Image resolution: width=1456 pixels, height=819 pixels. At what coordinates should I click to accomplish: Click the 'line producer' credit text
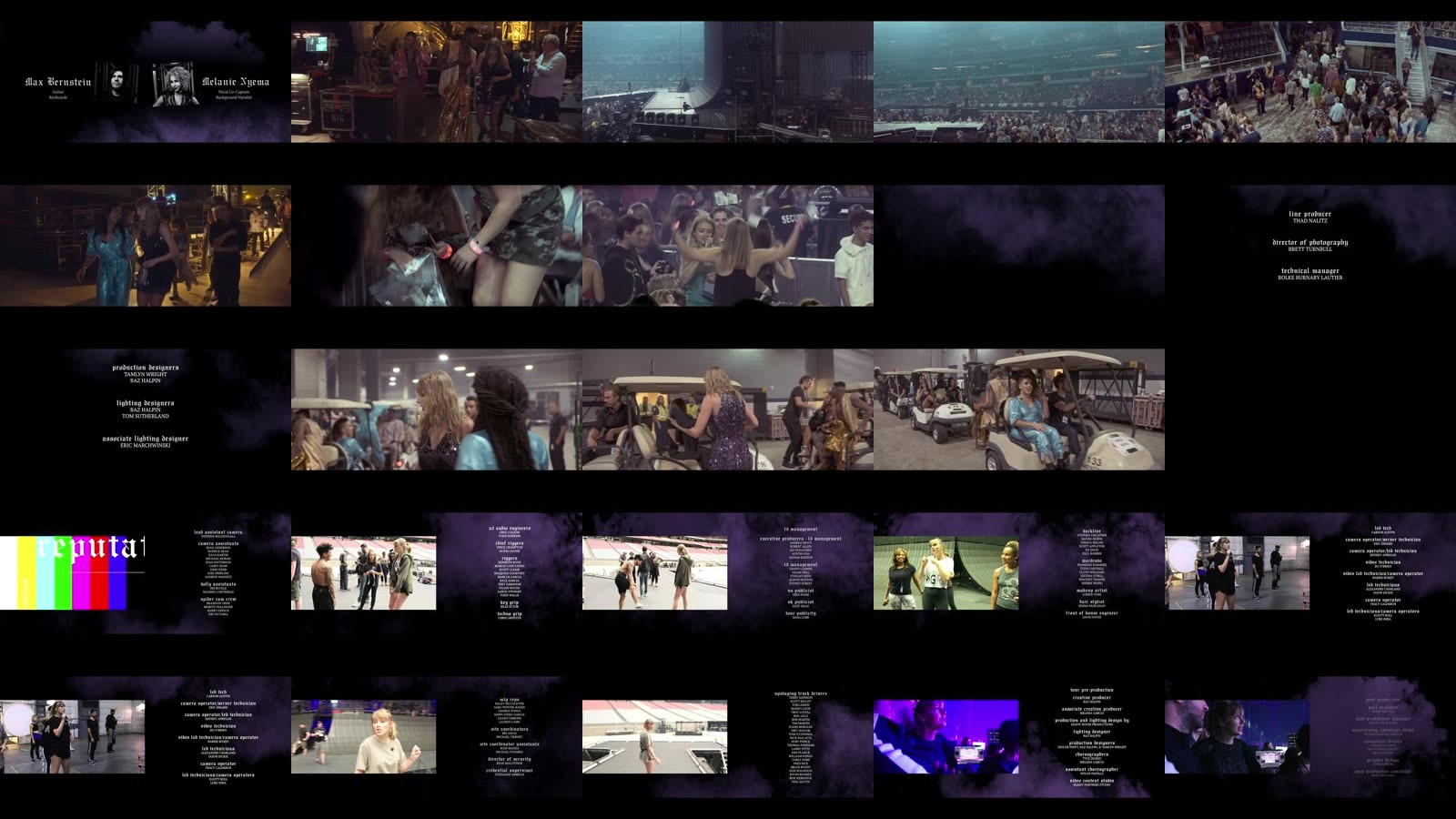tap(1310, 214)
